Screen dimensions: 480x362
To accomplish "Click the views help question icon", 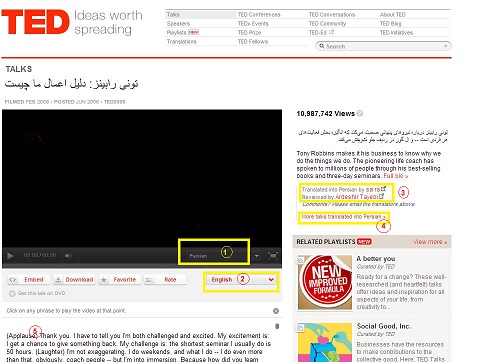I will (x=360, y=113).
